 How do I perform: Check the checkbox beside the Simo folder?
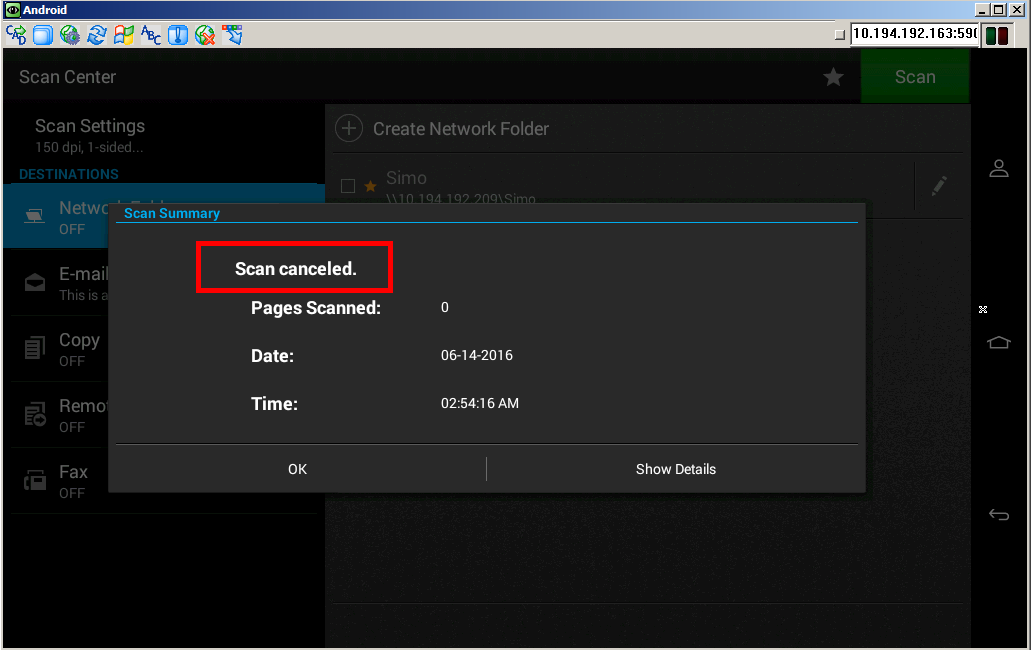(x=348, y=185)
